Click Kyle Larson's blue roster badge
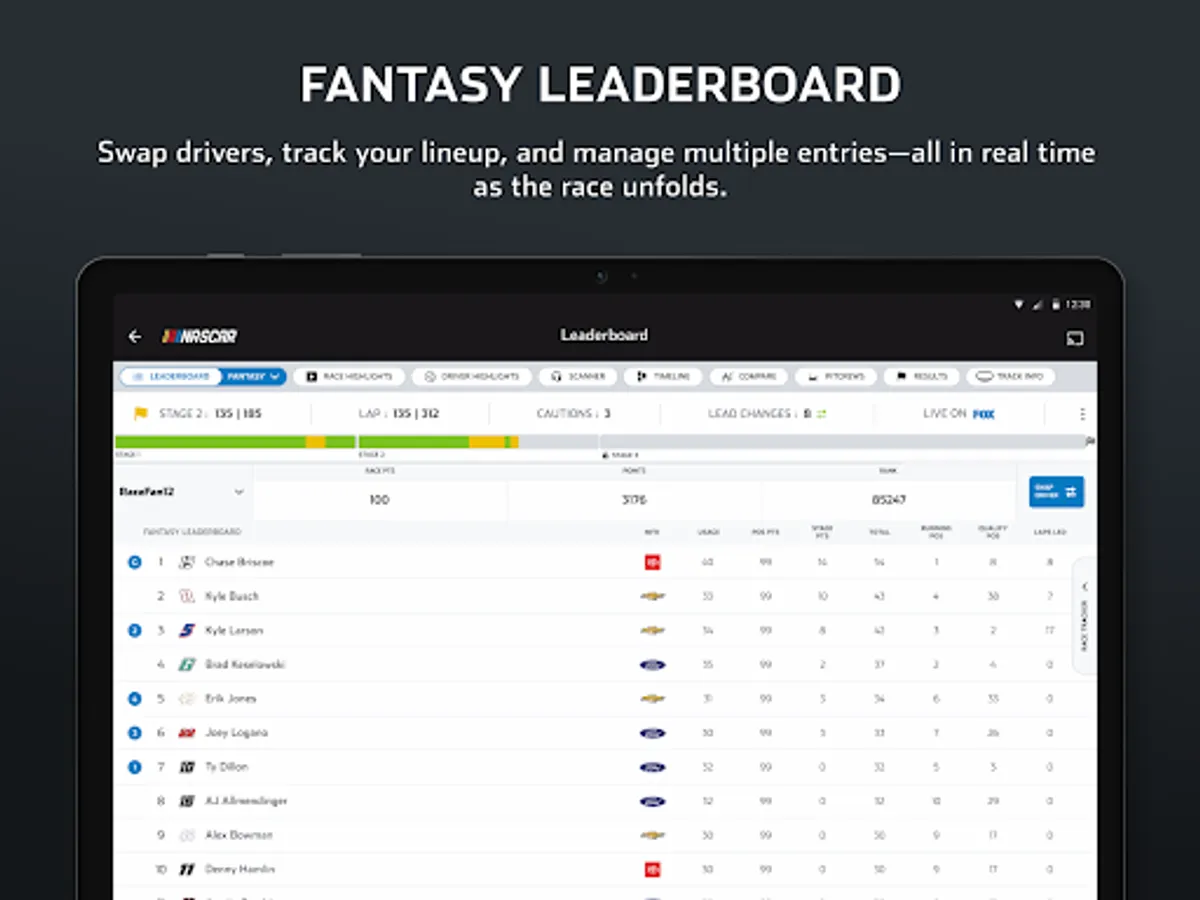The height and width of the screenshot is (900, 1200). tap(135, 630)
